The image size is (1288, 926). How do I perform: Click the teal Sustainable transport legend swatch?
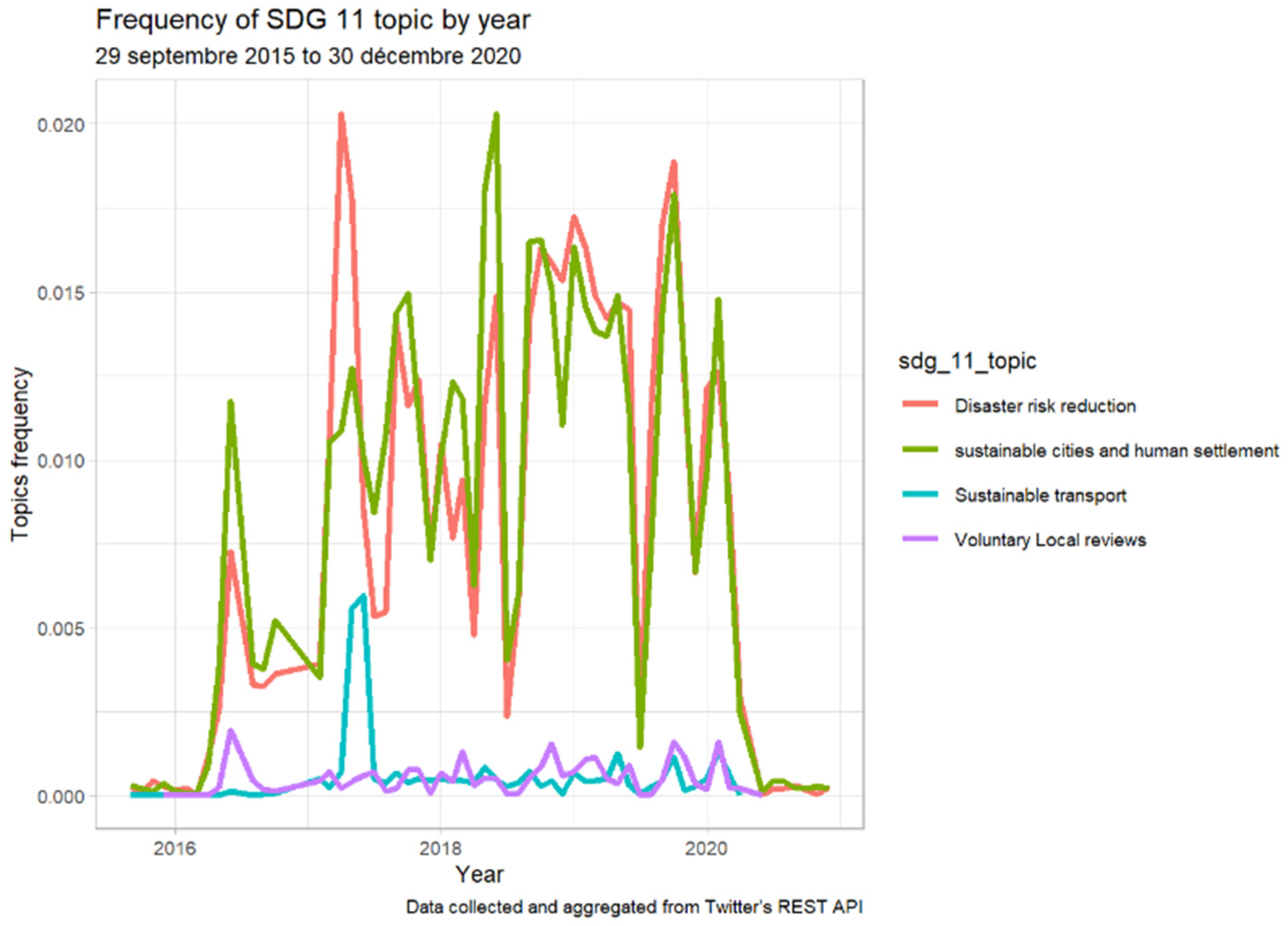point(920,495)
